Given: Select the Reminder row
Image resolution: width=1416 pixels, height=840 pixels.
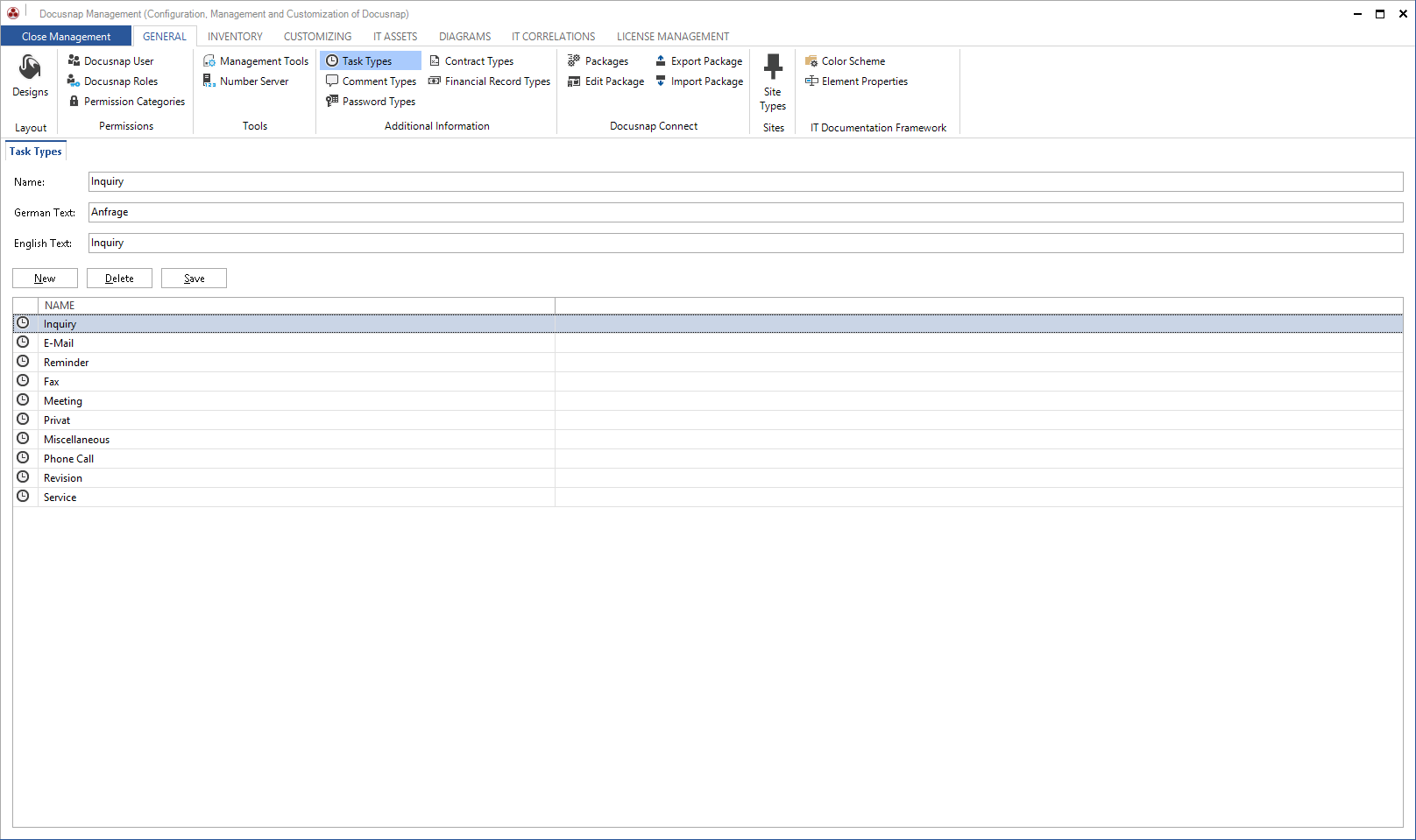Looking at the screenshot, I should tap(708, 362).
